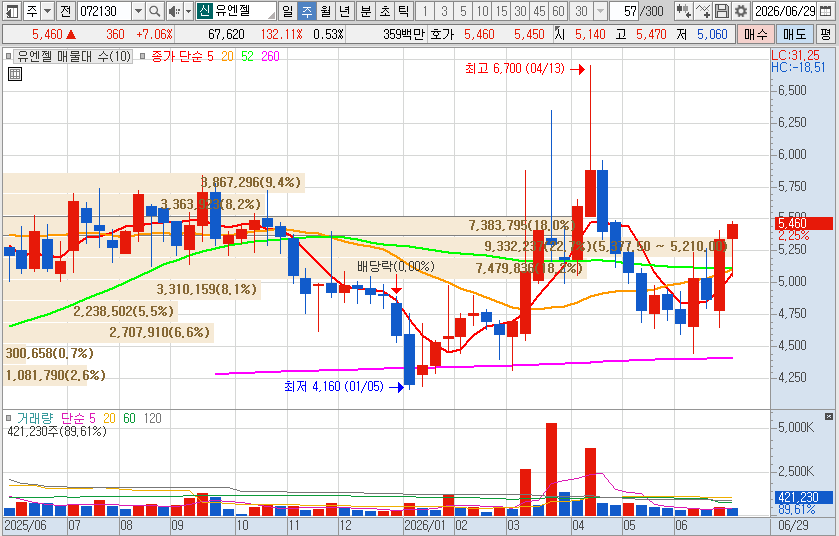The width and height of the screenshot is (839, 536).
Task: Select the 60 interval button
Action: [558, 11]
